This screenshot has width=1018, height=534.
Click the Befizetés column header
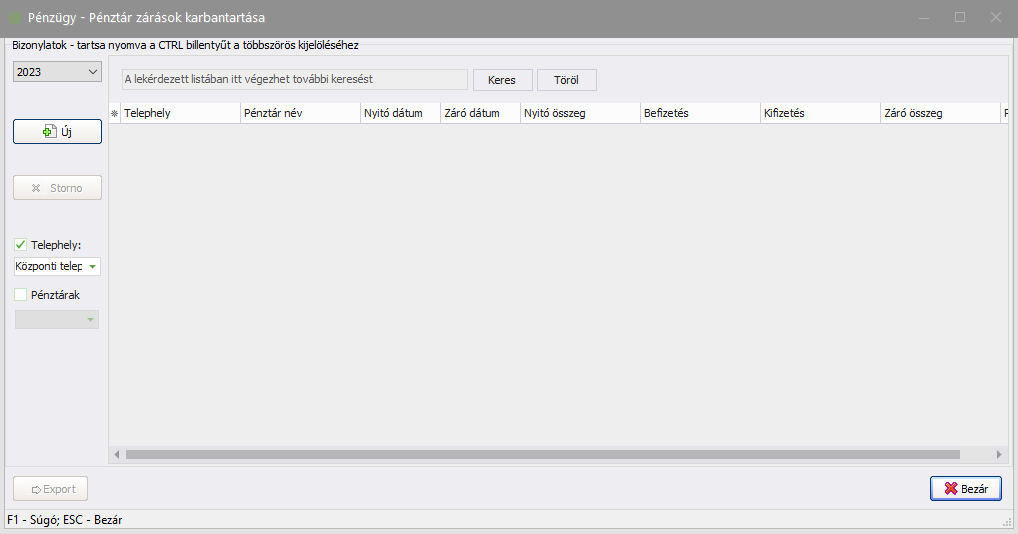click(699, 114)
